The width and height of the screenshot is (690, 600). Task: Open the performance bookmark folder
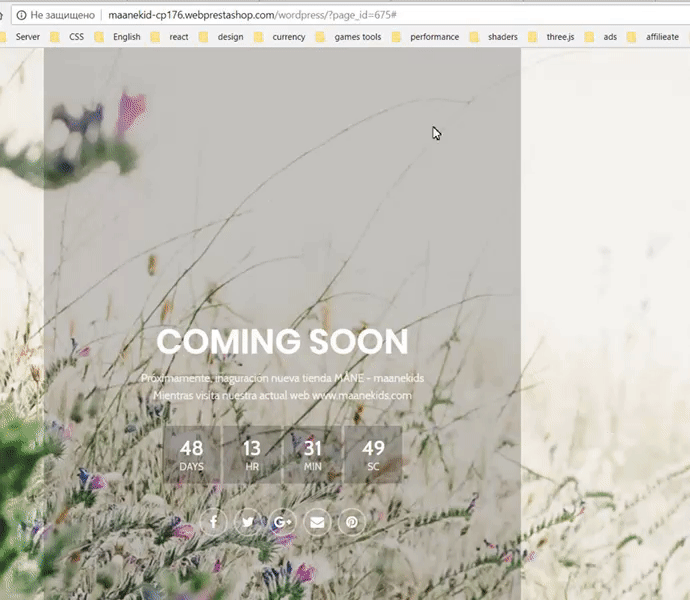426,37
